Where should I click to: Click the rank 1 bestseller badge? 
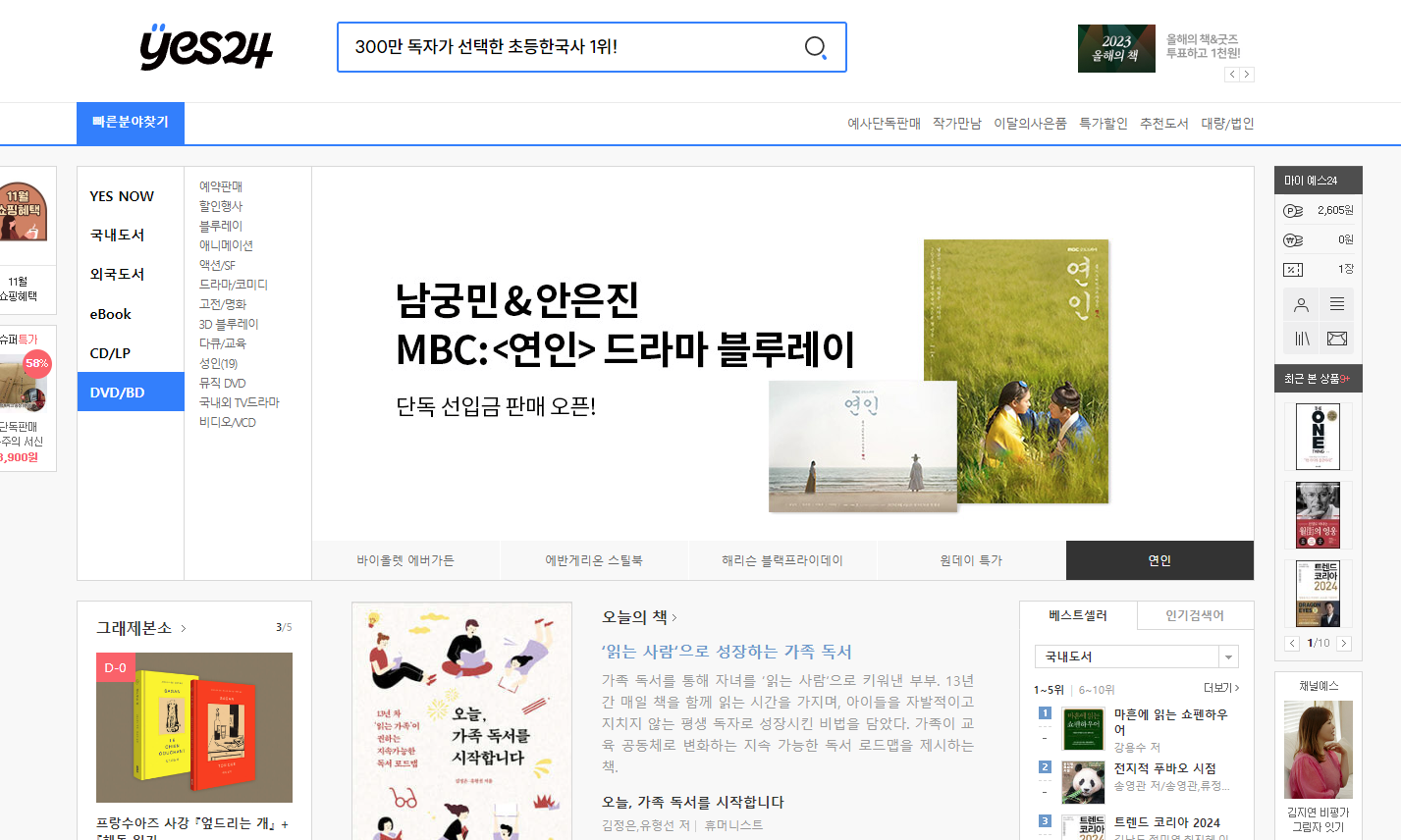[1045, 713]
